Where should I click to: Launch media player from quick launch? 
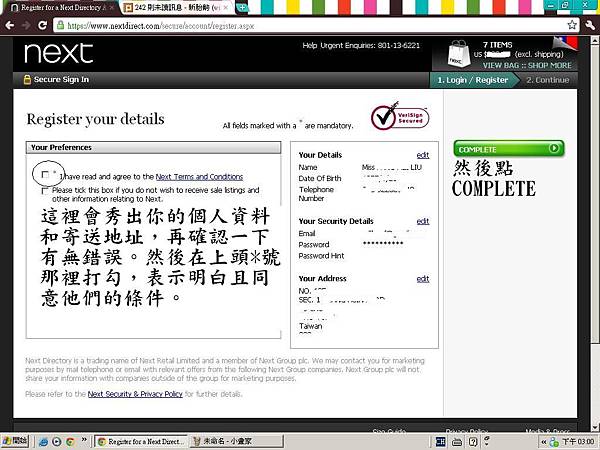[57, 442]
